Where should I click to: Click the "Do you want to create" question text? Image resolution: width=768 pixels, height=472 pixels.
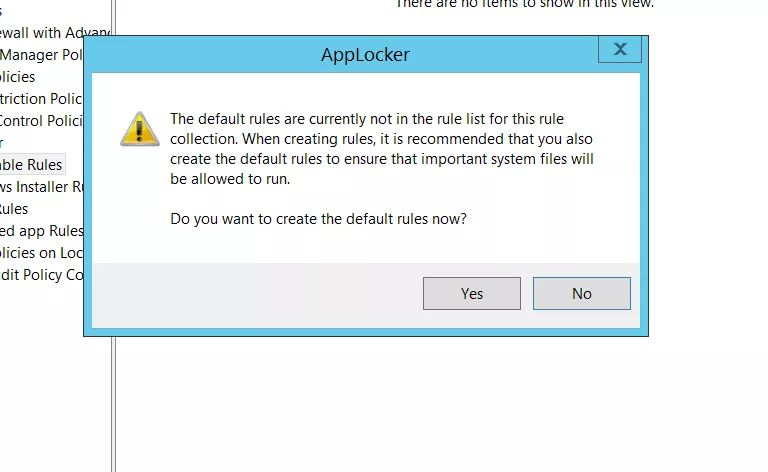[x=318, y=218]
